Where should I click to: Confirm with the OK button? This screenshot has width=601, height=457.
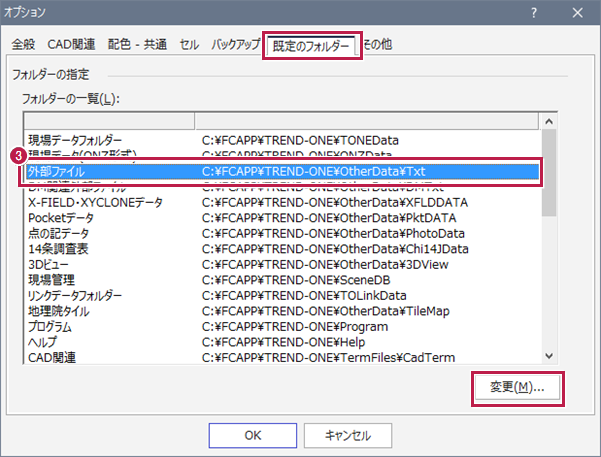click(x=253, y=435)
